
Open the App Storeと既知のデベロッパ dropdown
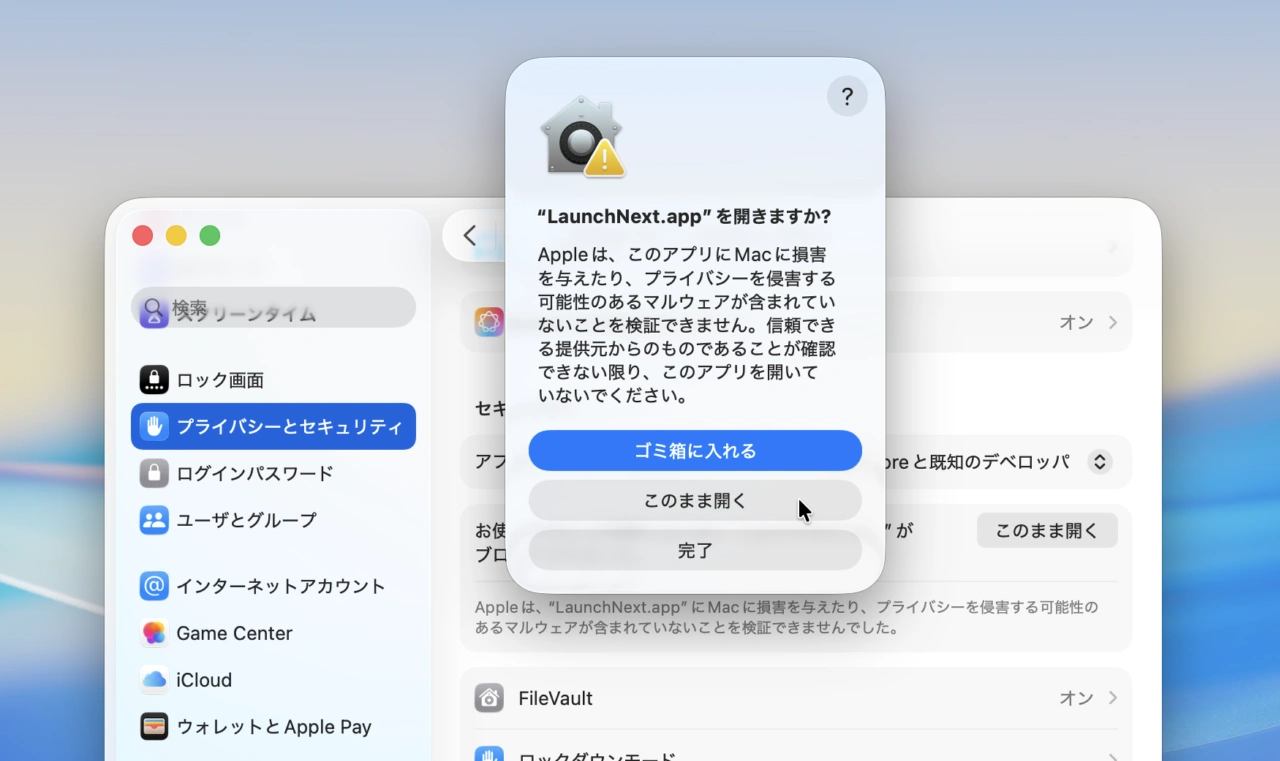click(x=1098, y=462)
